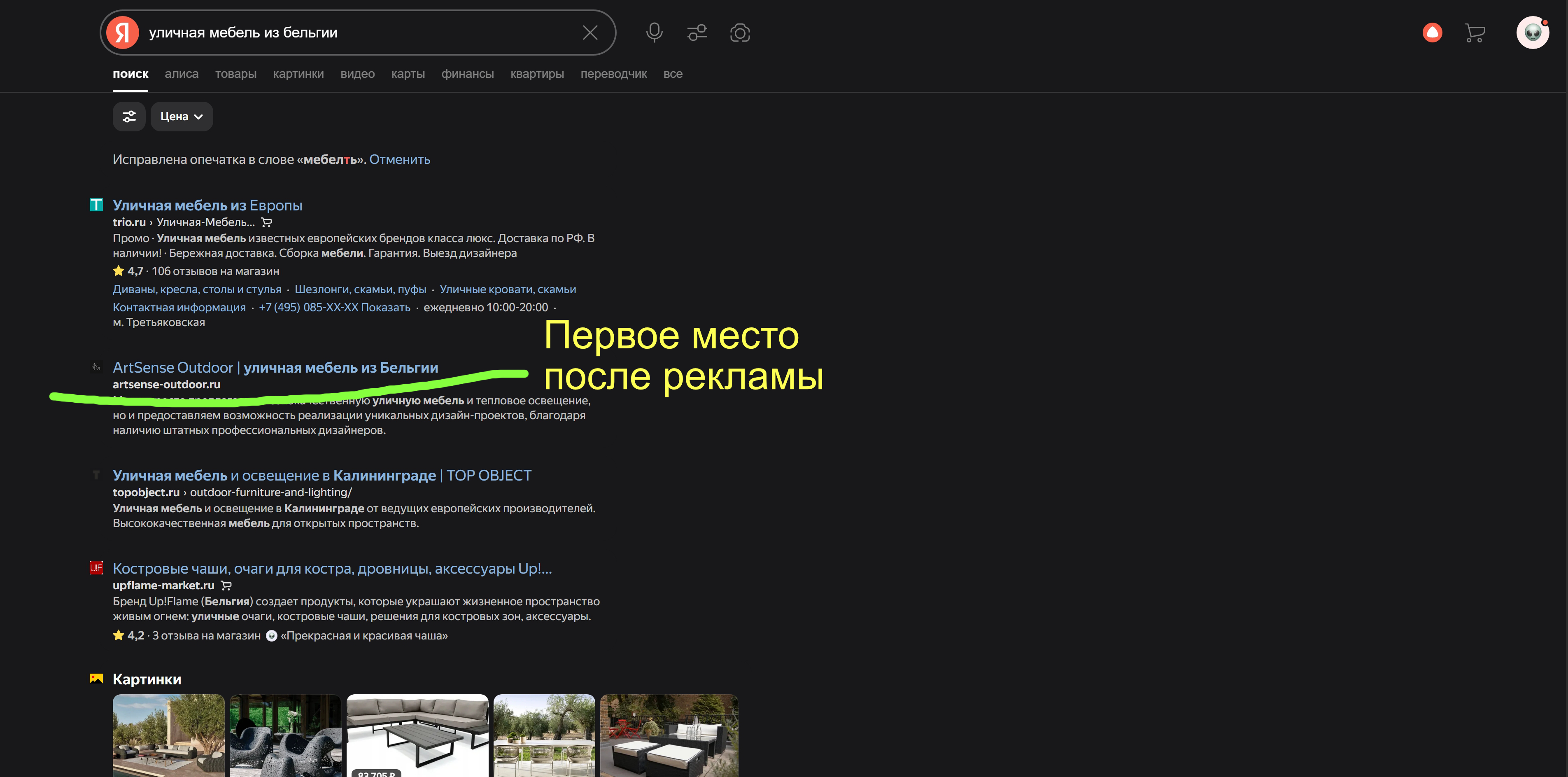
Task: Open visual search via the camera icon
Action: pos(740,32)
